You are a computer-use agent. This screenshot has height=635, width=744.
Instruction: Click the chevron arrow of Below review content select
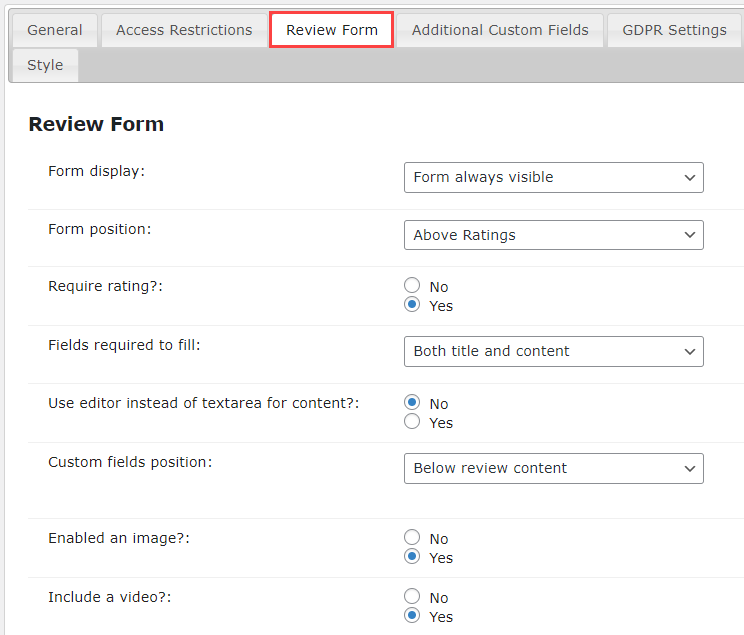click(689, 468)
